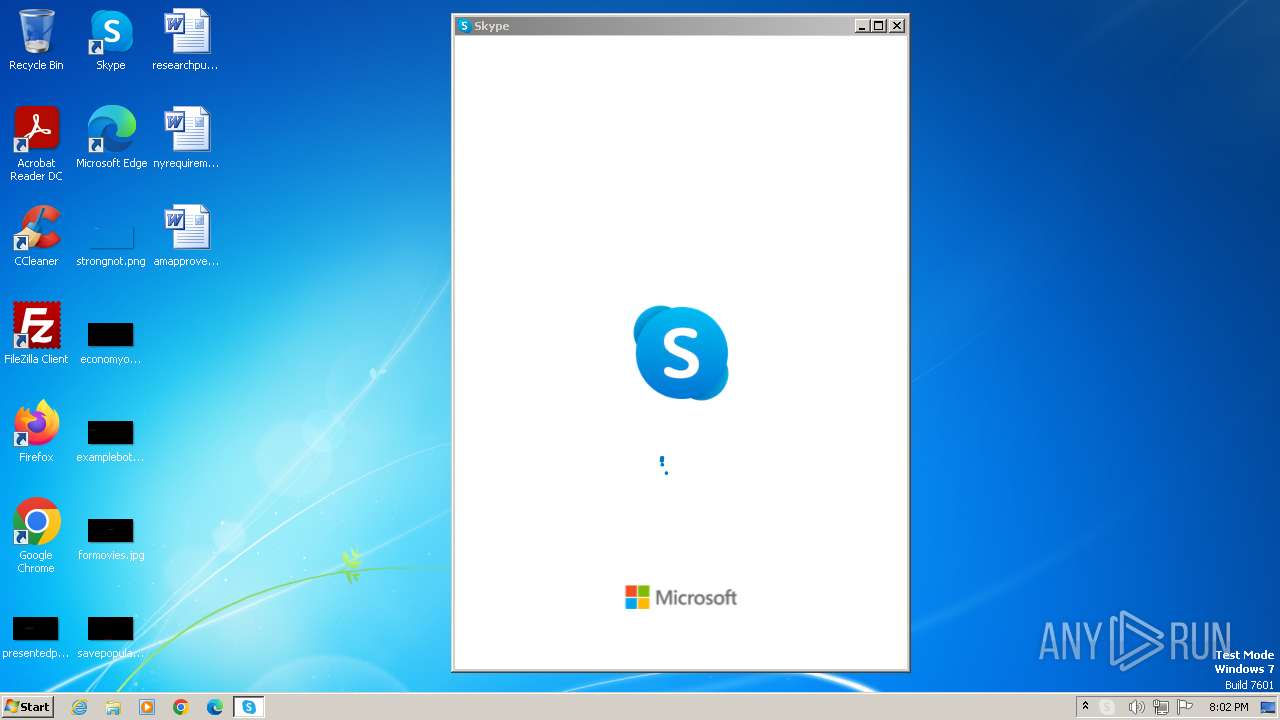Image resolution: width=1280 pixels, height=720 pixels.
Task: Open the network status tray icon
Action: click(1161, 707)
